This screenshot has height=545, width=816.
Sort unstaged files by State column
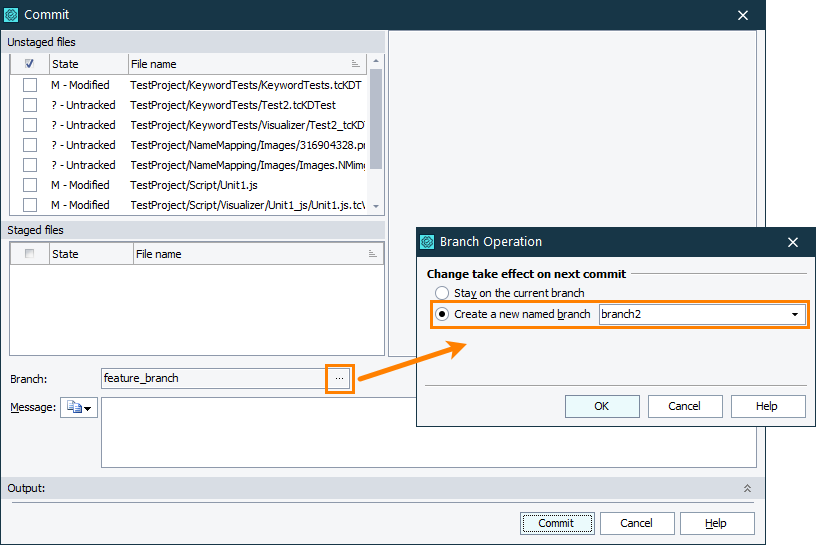pyautogui.click(x=88, y=64)
